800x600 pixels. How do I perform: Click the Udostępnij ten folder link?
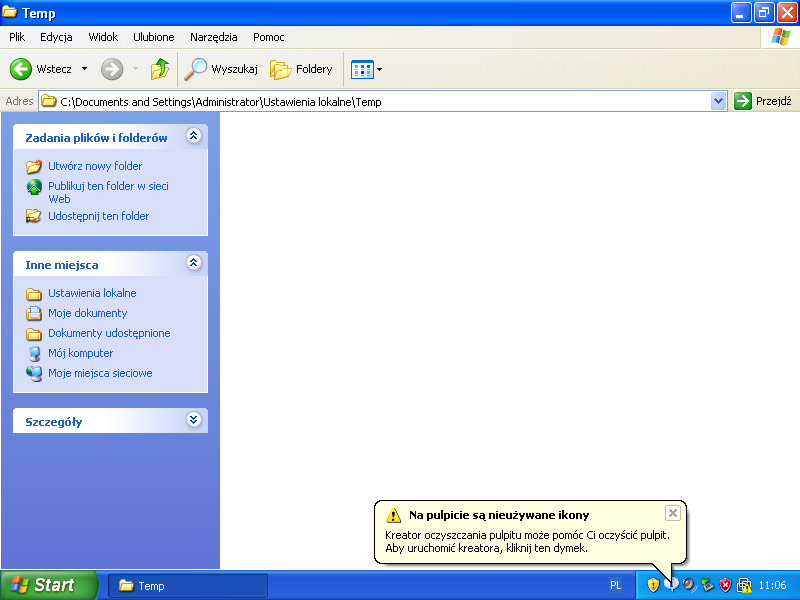click(98, 216)
